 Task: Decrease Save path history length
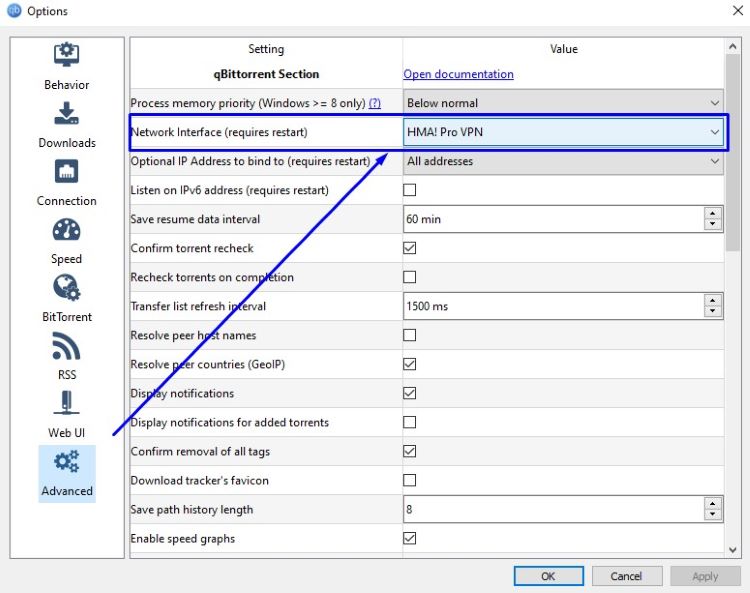(x=713, y=515)
